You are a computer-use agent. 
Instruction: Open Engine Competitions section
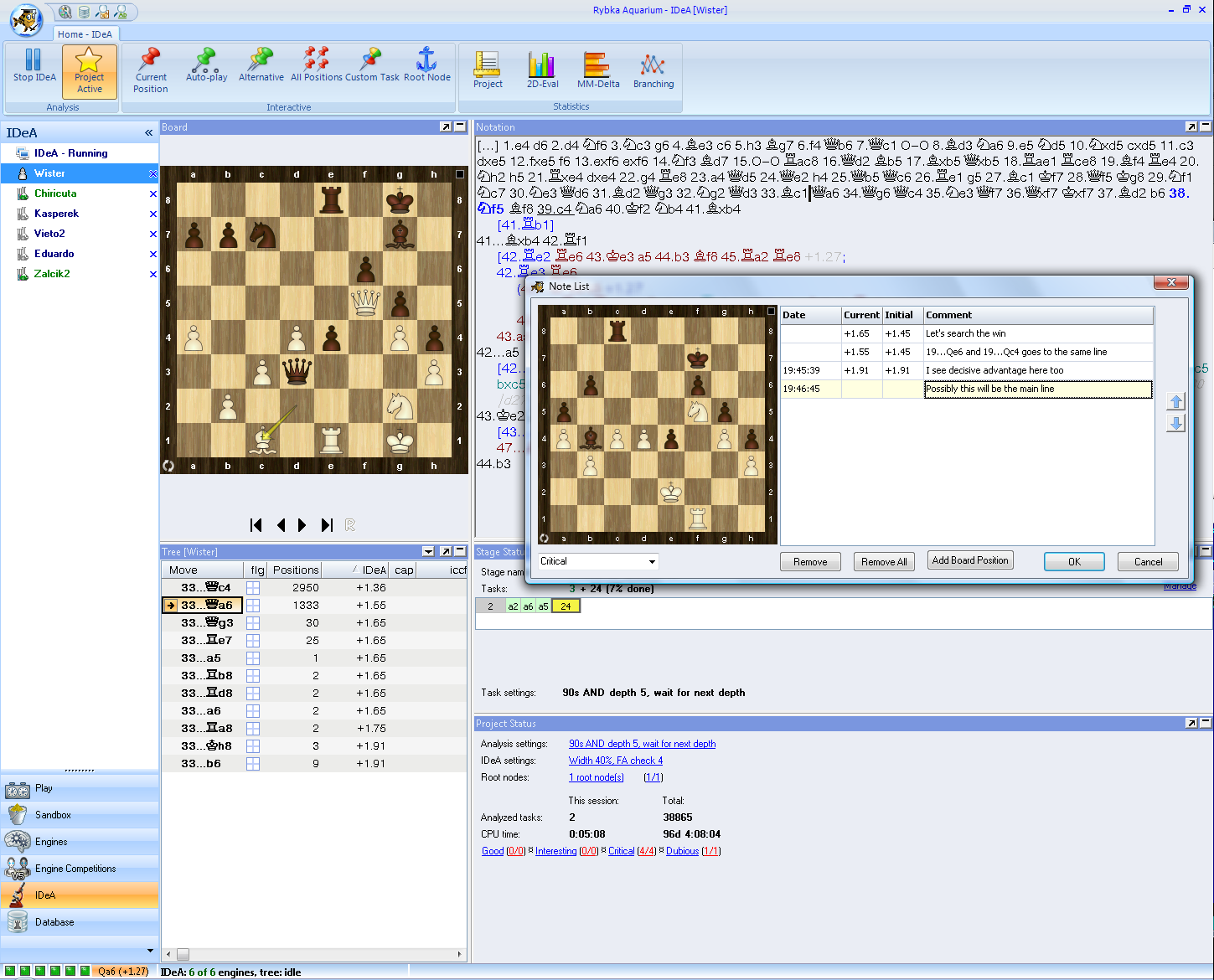80,869
